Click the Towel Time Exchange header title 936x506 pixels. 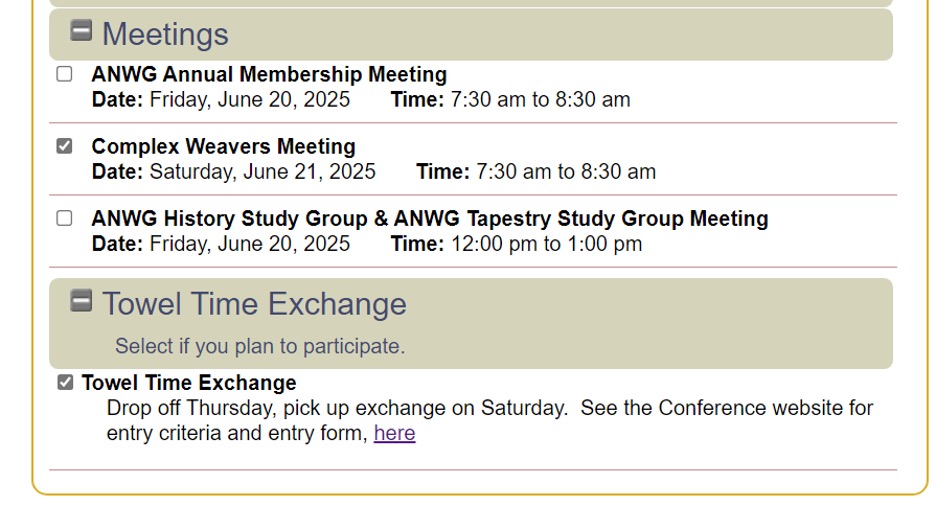254,304
